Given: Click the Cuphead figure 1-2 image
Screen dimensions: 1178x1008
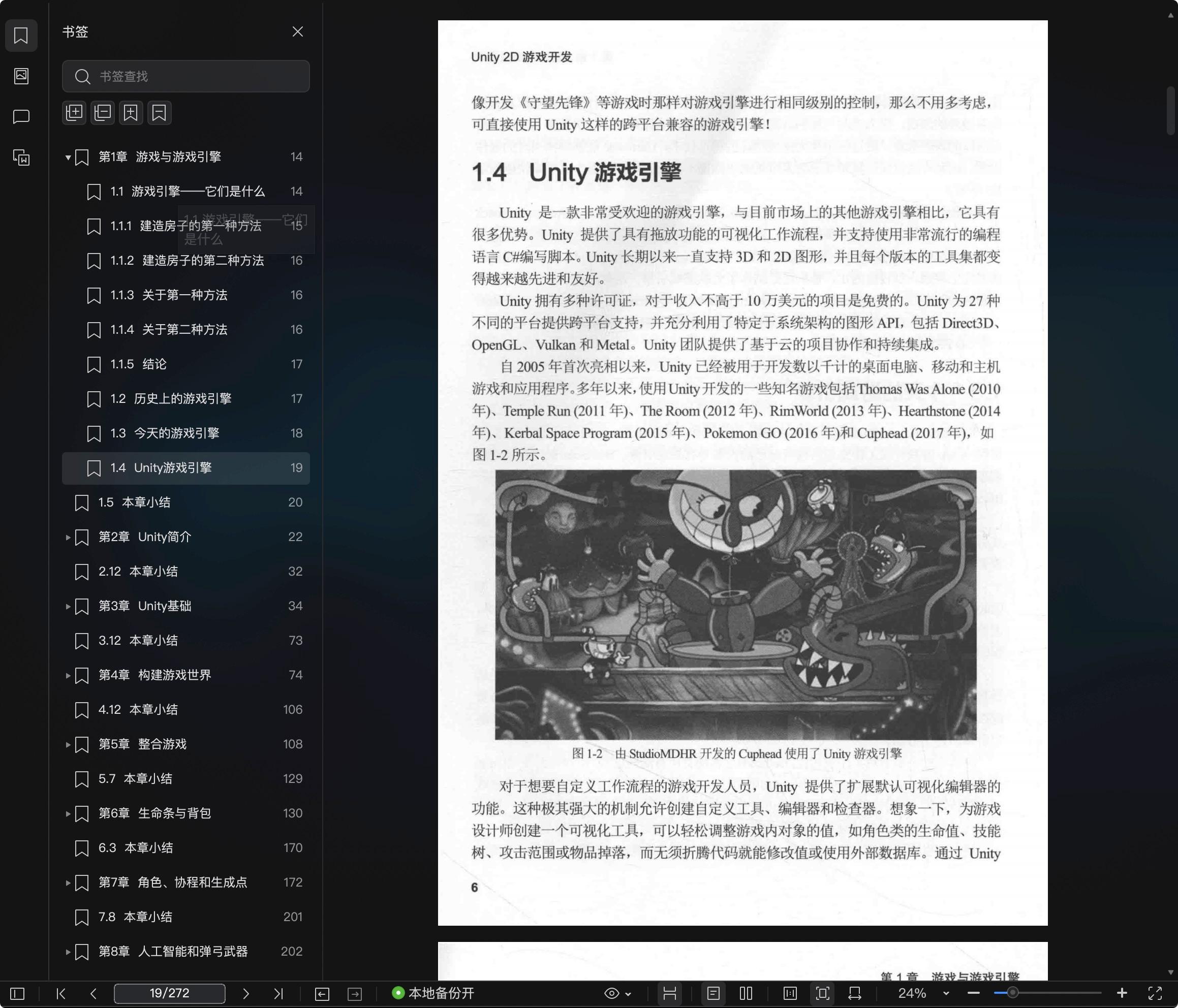Looking at the screenshot, I should point(735,605).
